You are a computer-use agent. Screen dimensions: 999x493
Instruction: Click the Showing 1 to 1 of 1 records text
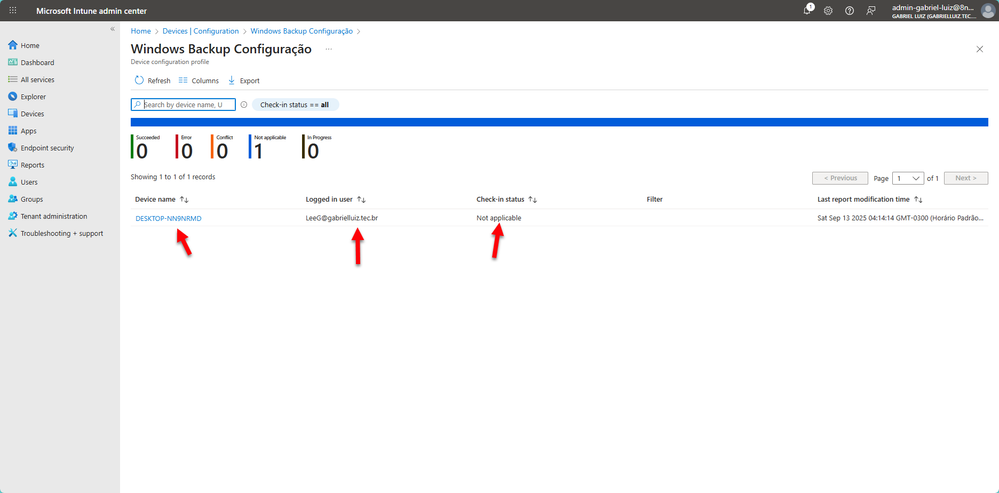tap(173, 177)
